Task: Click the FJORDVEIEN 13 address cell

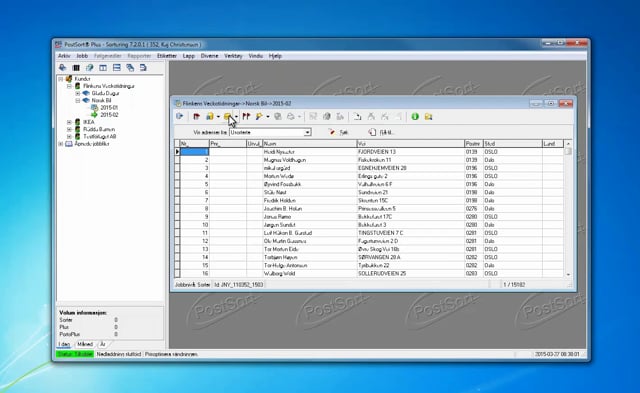Action: (x=411, y=152)
